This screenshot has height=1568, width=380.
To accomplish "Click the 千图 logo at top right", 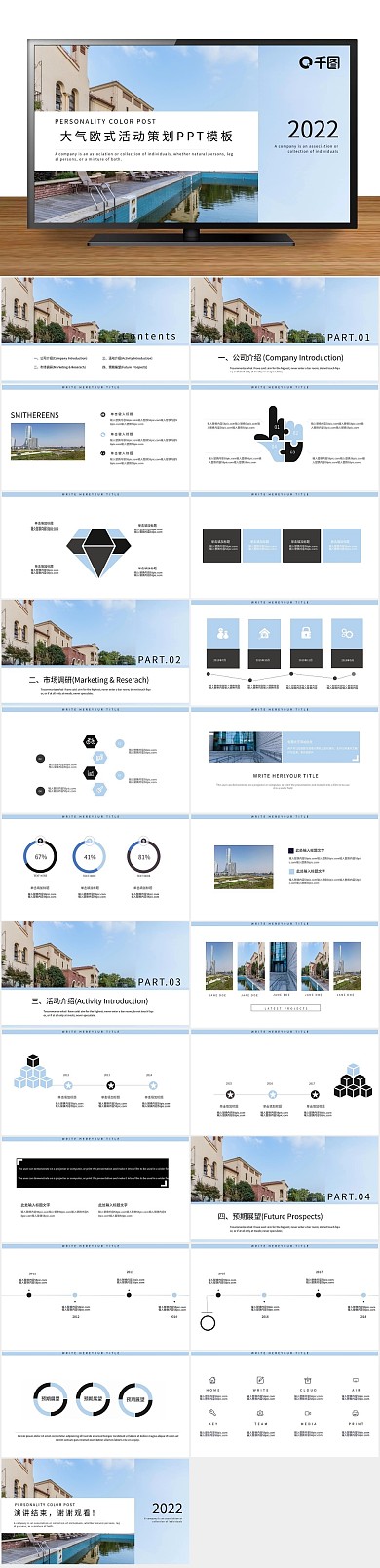I will point(319,63).
